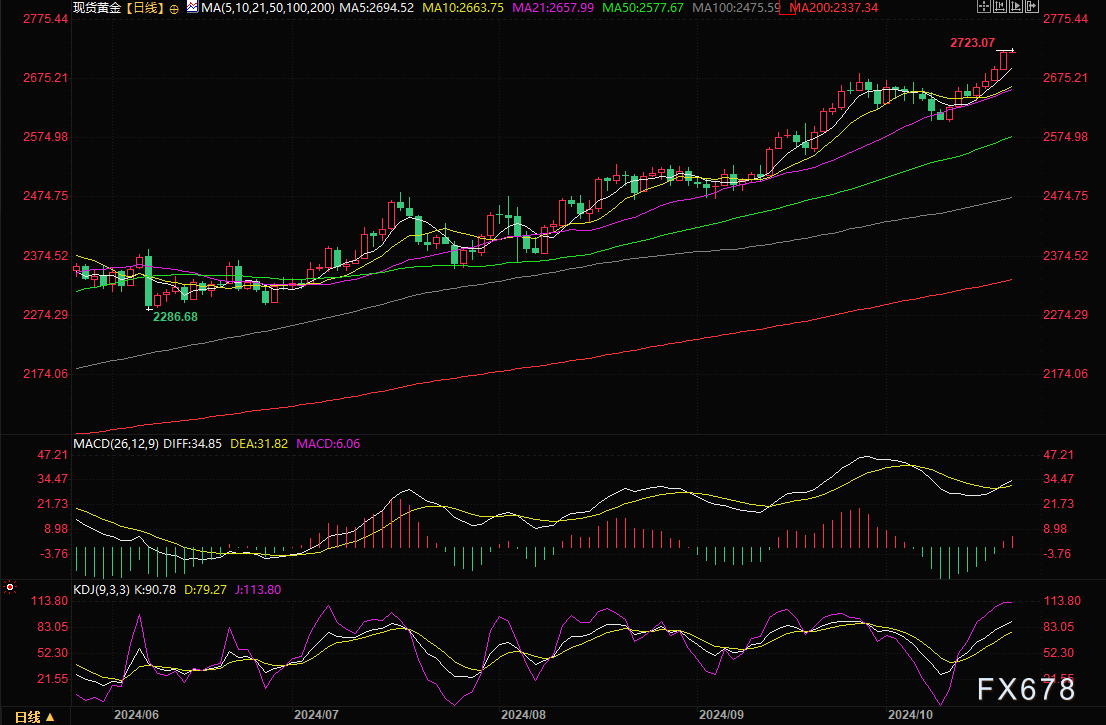Select the red MA200:2337.34 legend

click(834, 8)
